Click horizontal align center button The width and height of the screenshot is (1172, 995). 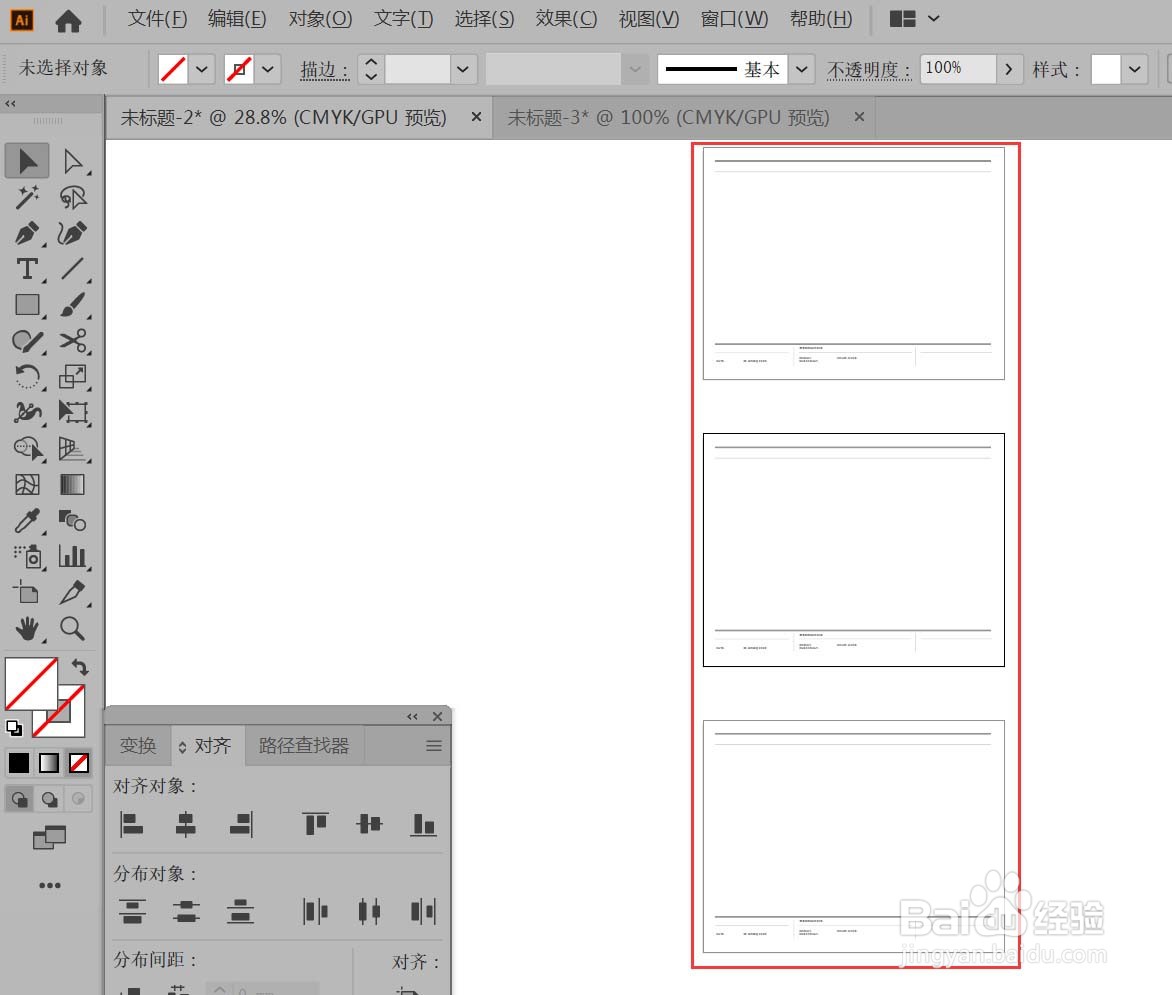coord(185,825)
